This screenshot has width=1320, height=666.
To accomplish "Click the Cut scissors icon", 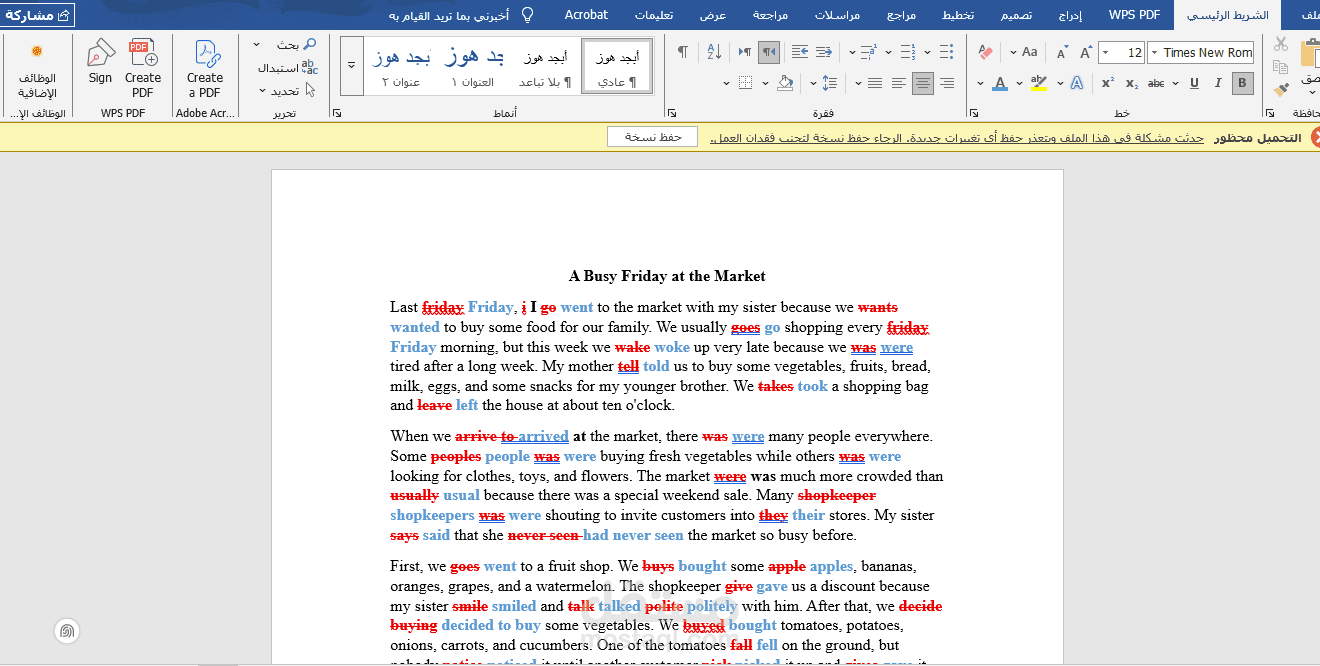I will click(x=1281, y=44).
